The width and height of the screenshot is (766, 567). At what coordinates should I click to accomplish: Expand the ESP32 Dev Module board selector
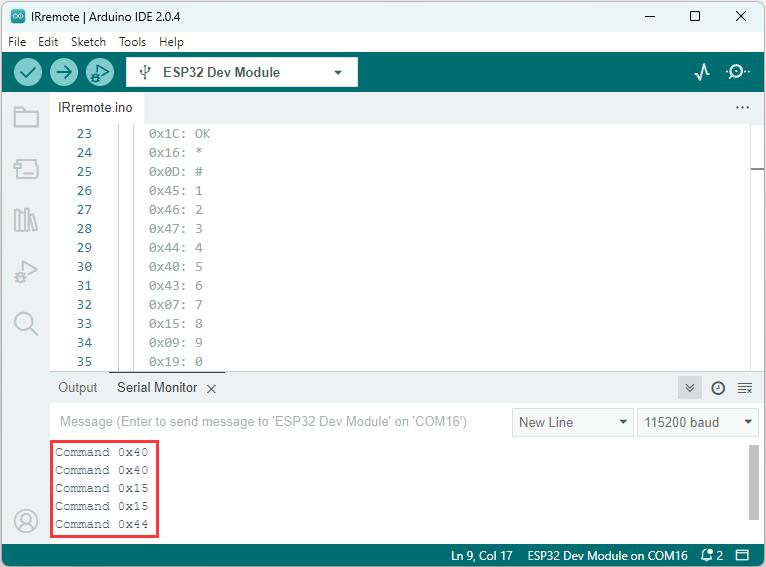point(242,72)
